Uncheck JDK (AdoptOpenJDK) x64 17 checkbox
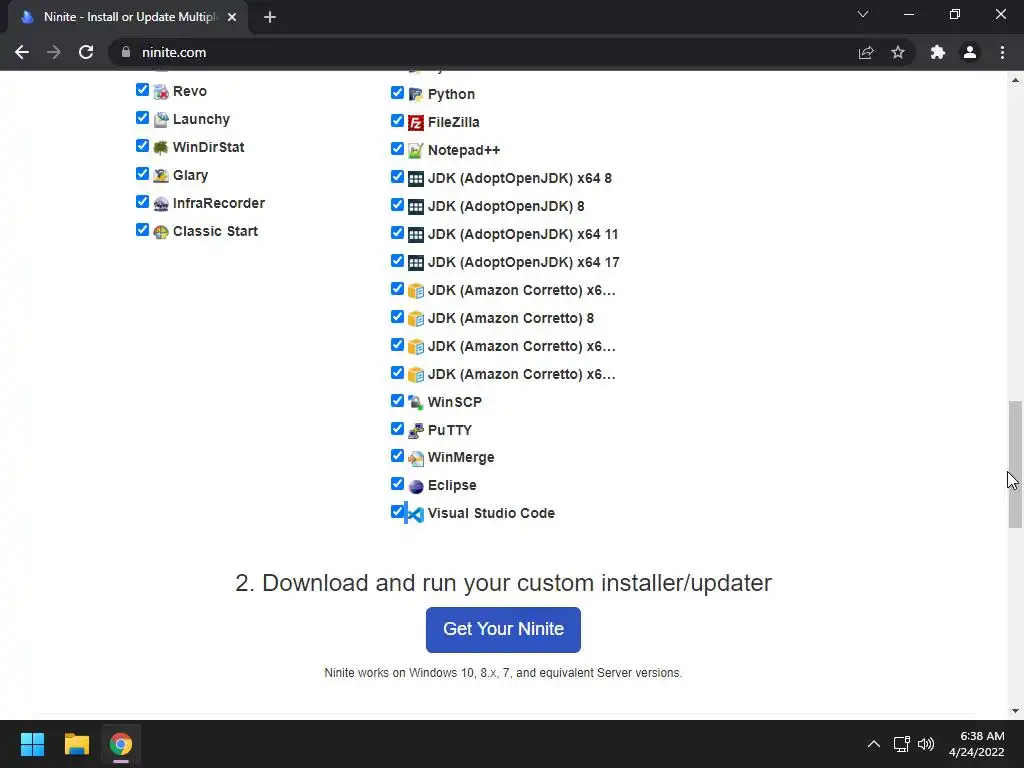The height and width of the screenshot is (768, 1024). (x=397, y=261)
